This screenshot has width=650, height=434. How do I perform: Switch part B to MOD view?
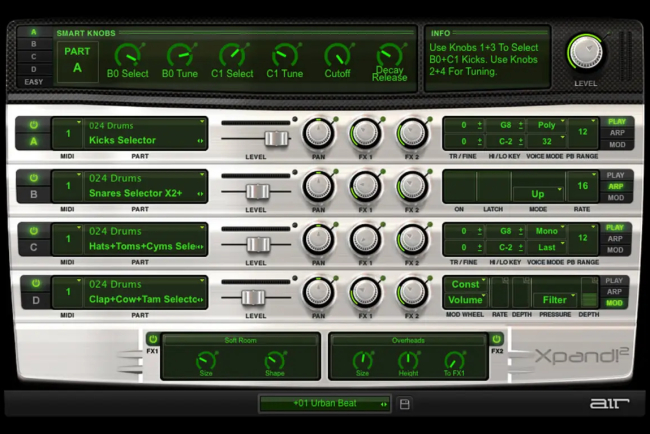coord(616,198)
